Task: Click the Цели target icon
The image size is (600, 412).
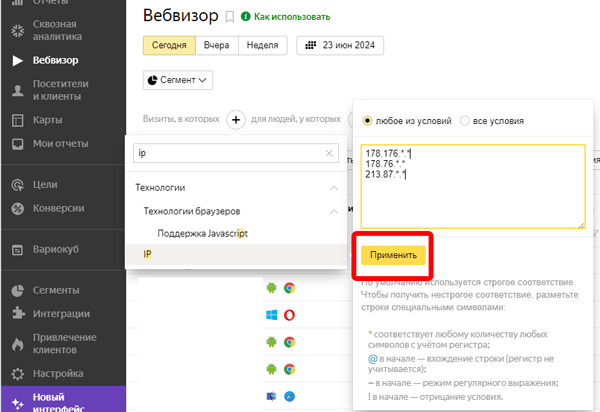Action: point(18,185)
